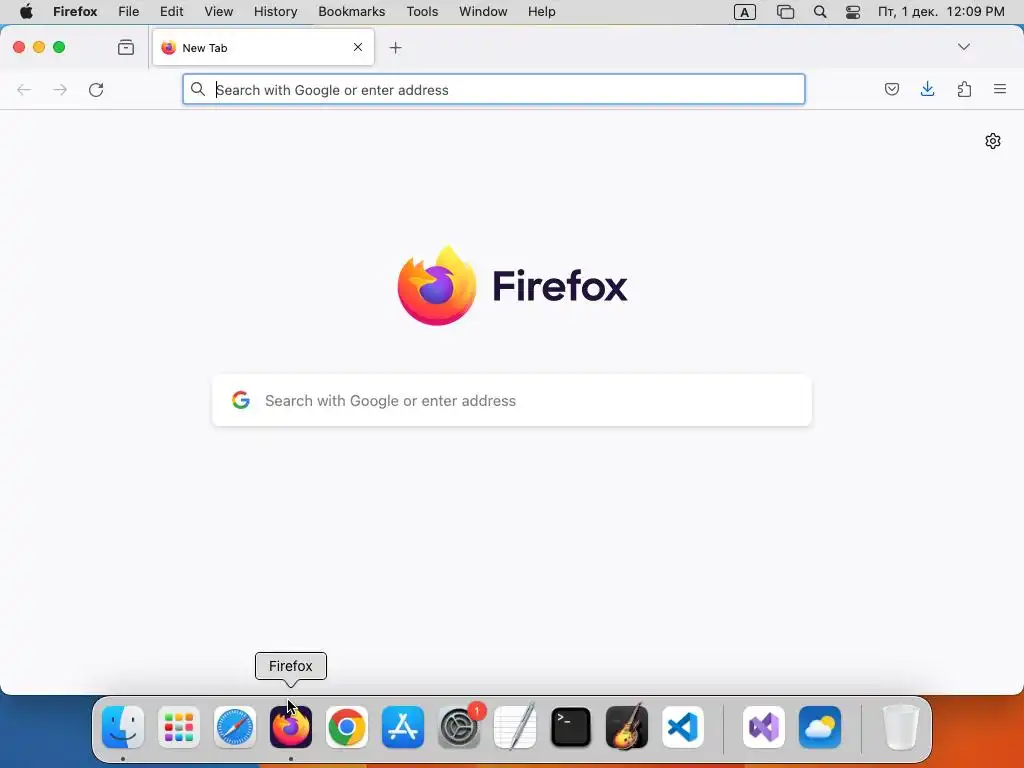Focus the address bar search field

pyautogui.click(x=494, y=89)
